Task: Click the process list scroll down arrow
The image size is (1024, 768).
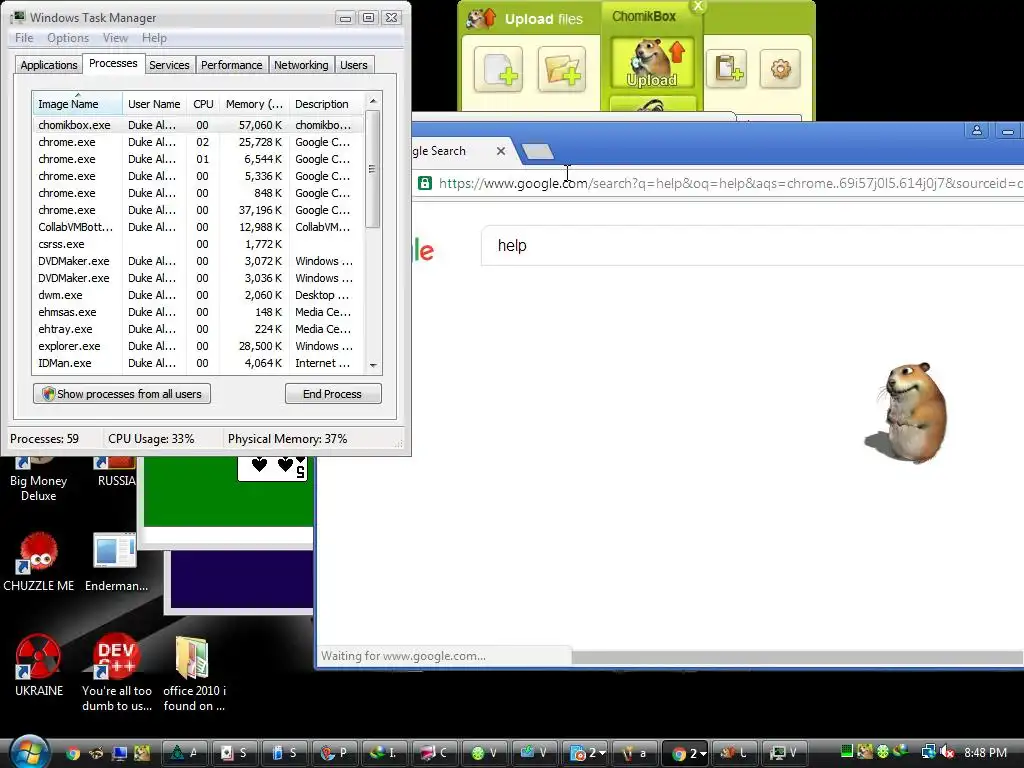Action: (373, 366)
